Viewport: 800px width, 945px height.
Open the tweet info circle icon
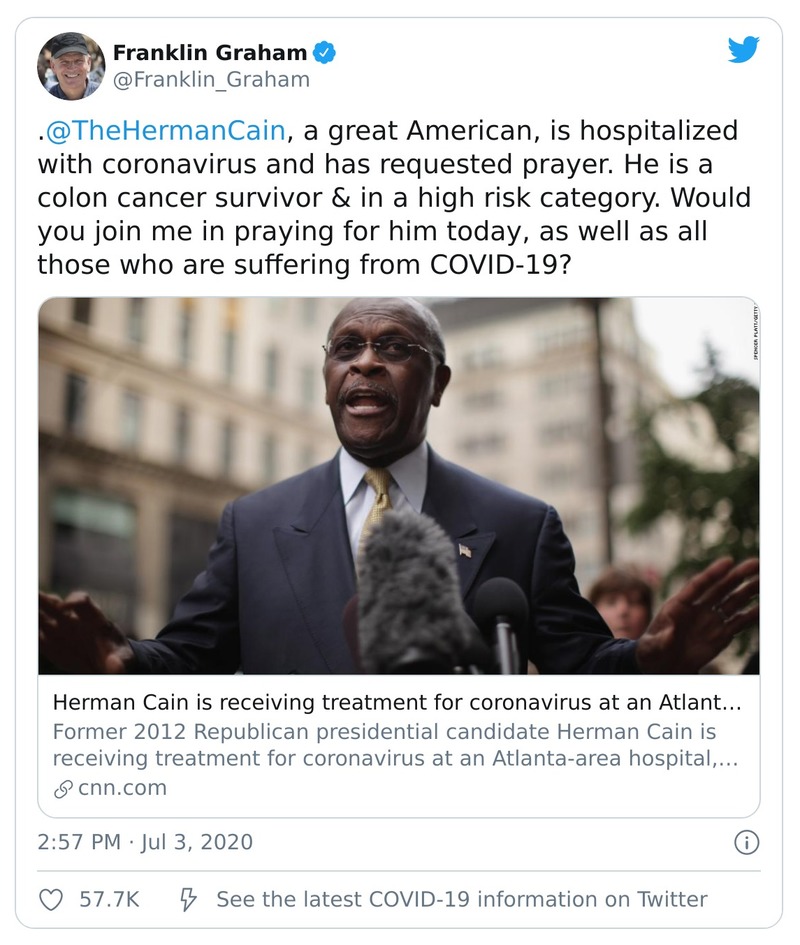[746, 843]
